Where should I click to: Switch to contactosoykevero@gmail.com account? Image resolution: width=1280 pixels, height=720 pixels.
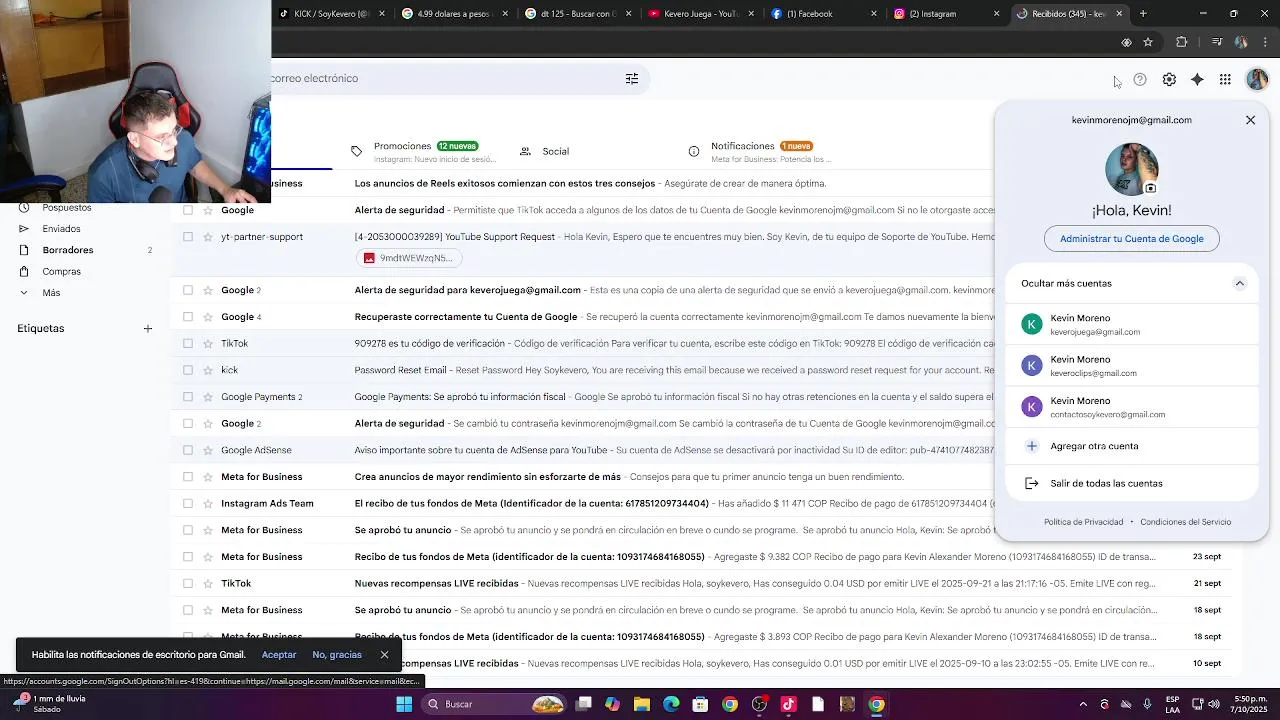click(x=1131, y=406)
